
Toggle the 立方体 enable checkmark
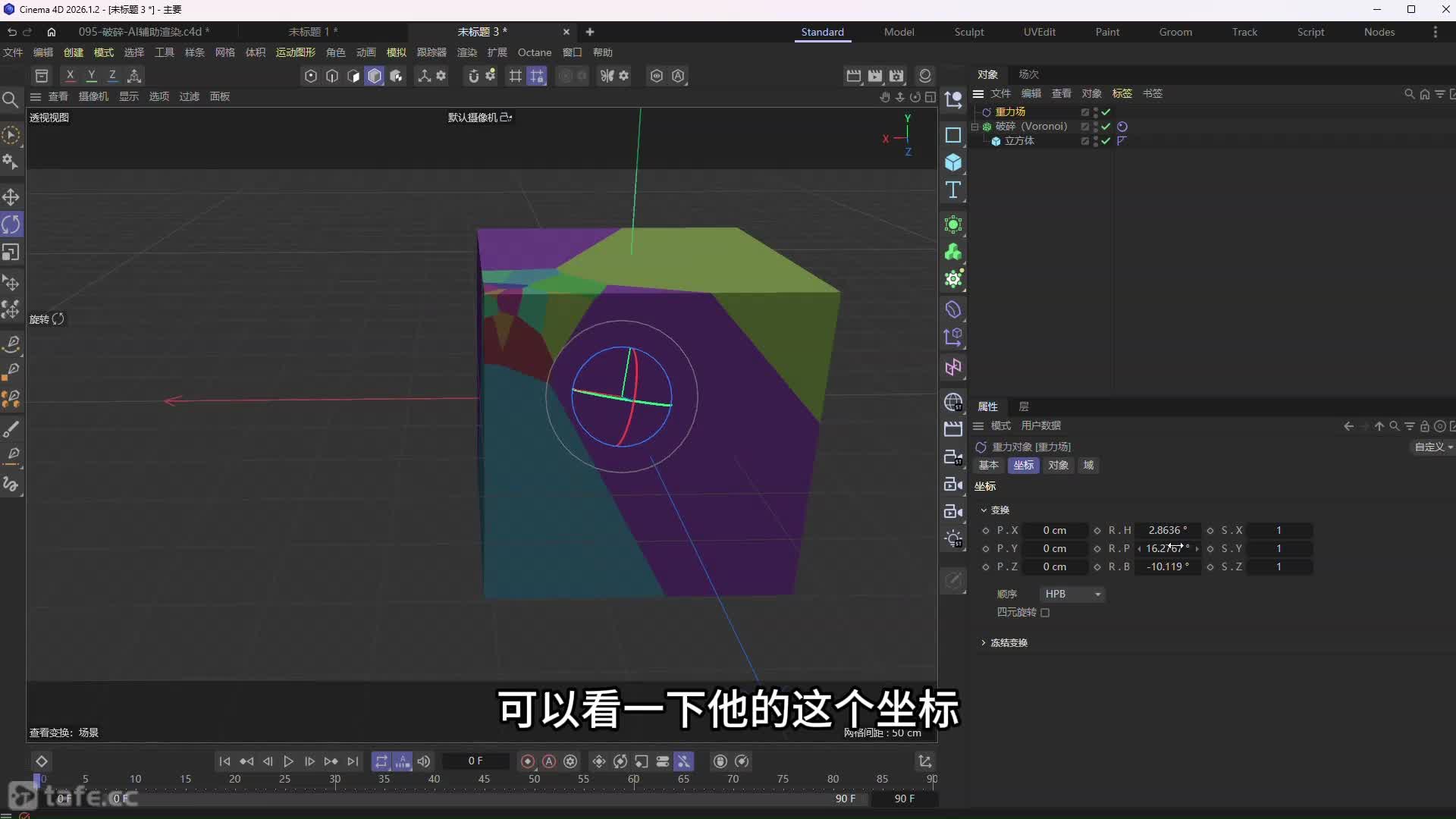point(1106,141)
